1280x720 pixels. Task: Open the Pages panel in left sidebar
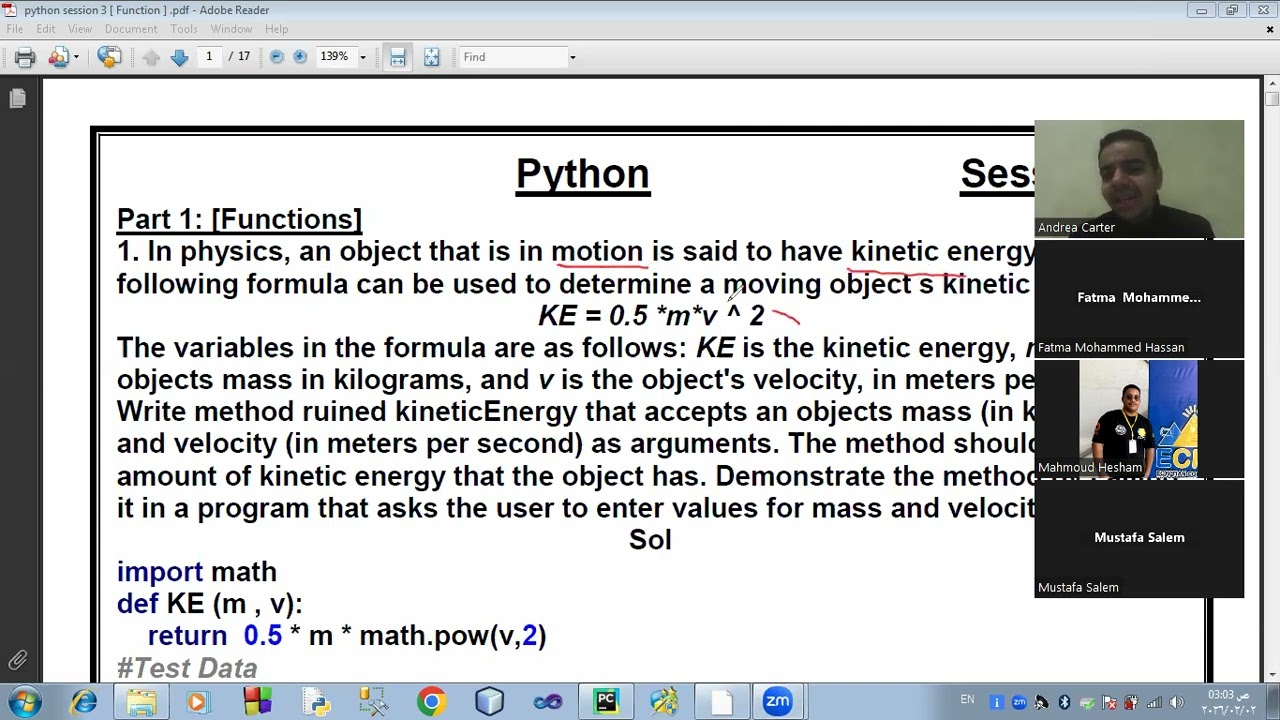tap(17, 98)
